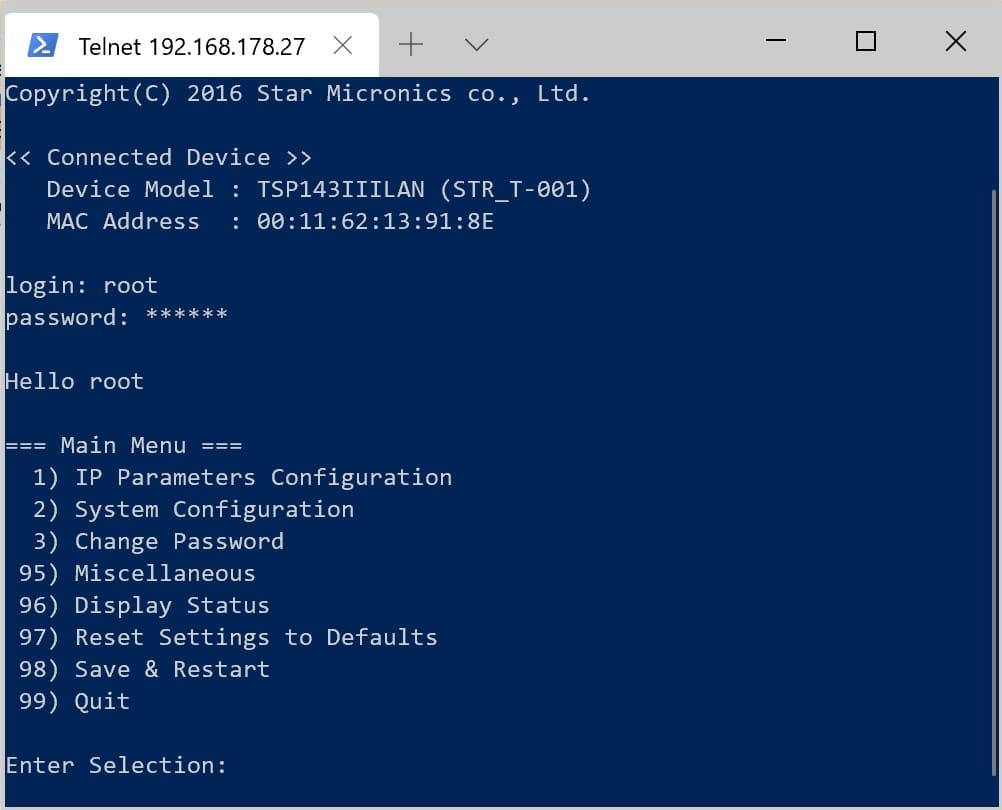This screenshot has width=1002, height=810.
Task: Click the Save & Restart line
Action: point(144,669)
